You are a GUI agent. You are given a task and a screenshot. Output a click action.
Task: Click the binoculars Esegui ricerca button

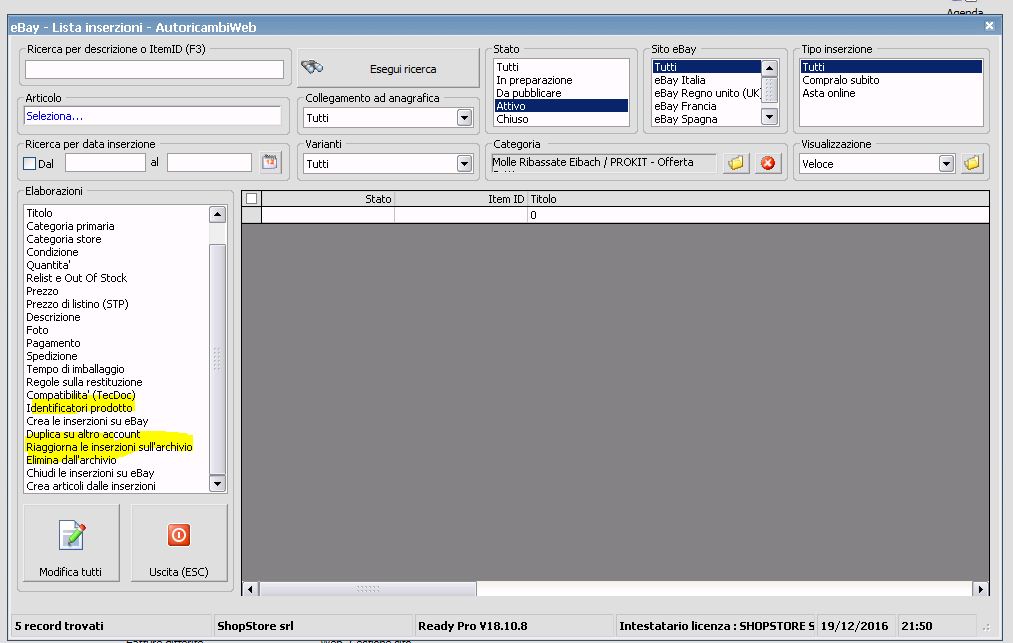pos(388,69)
